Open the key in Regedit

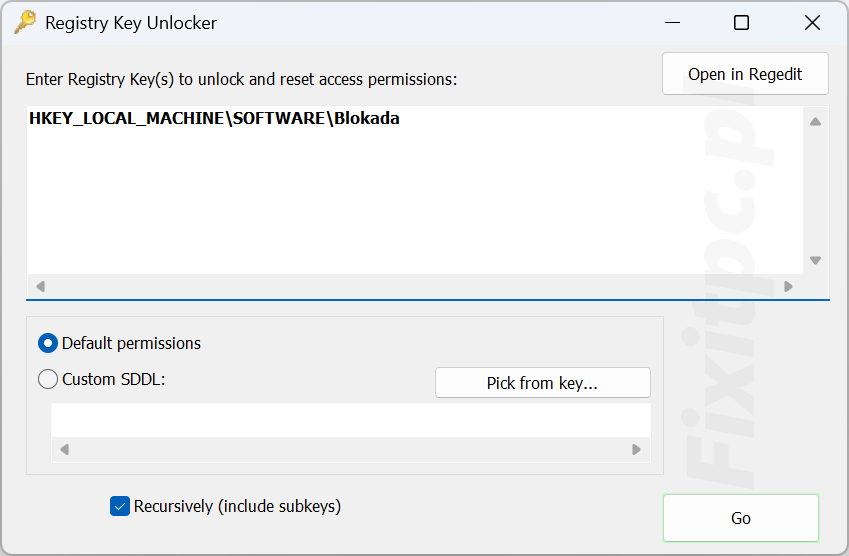tap(745, 74)
